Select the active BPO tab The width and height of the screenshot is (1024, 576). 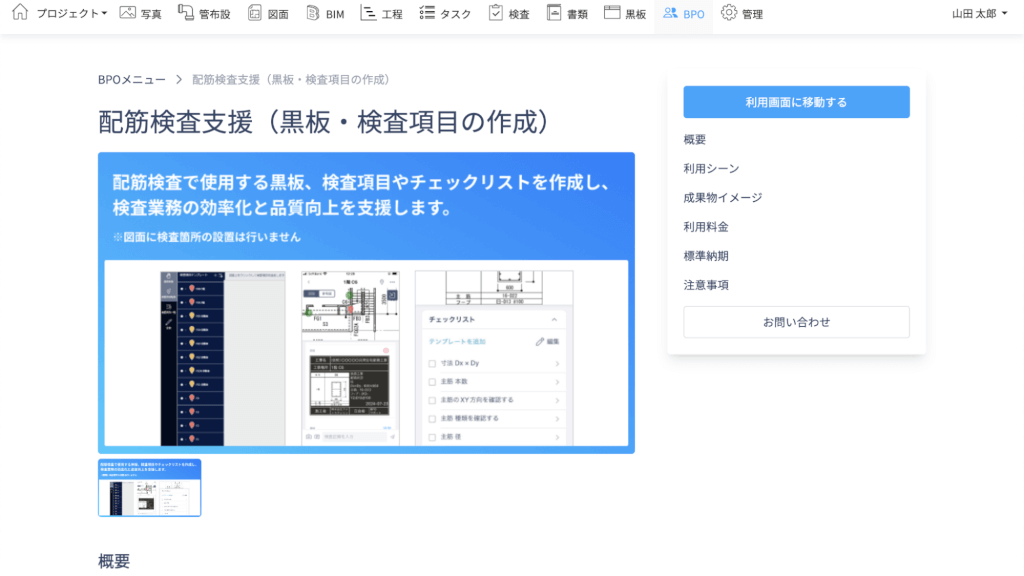click(684, 14)
